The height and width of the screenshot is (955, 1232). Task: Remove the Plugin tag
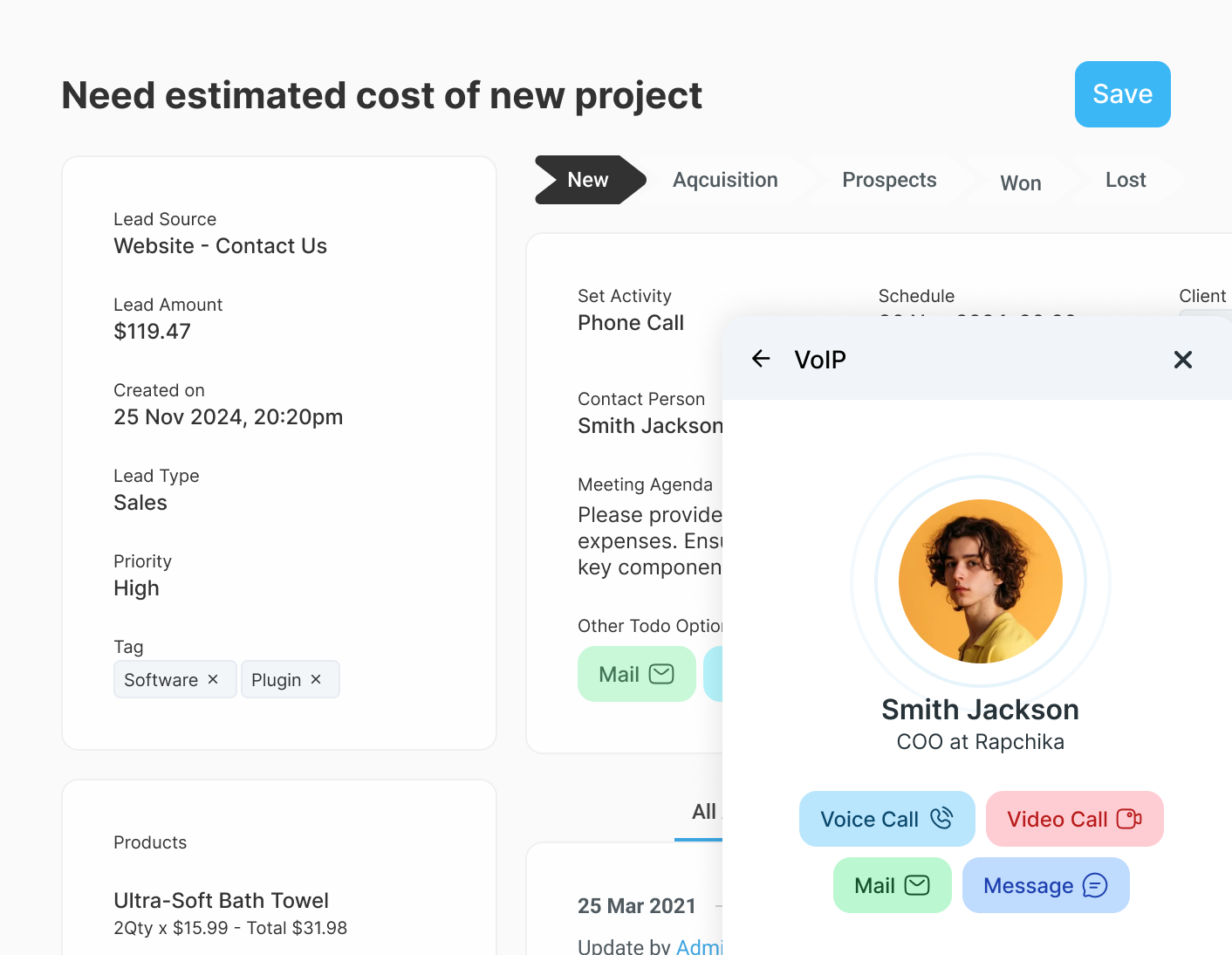coord(316,679)
